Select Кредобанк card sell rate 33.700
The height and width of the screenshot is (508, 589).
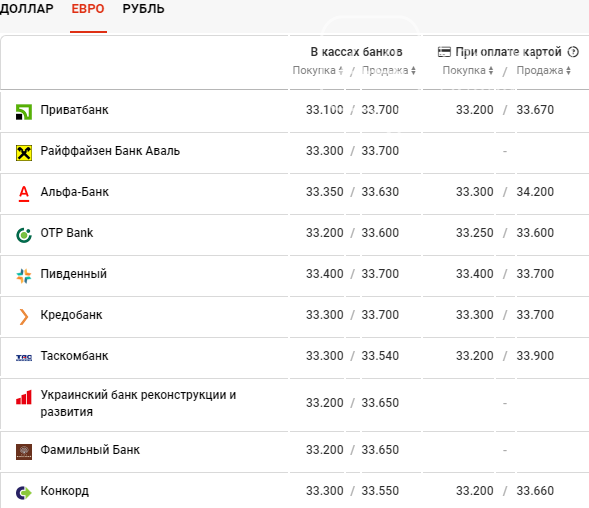pyautogui.click(x=535, y=314)
